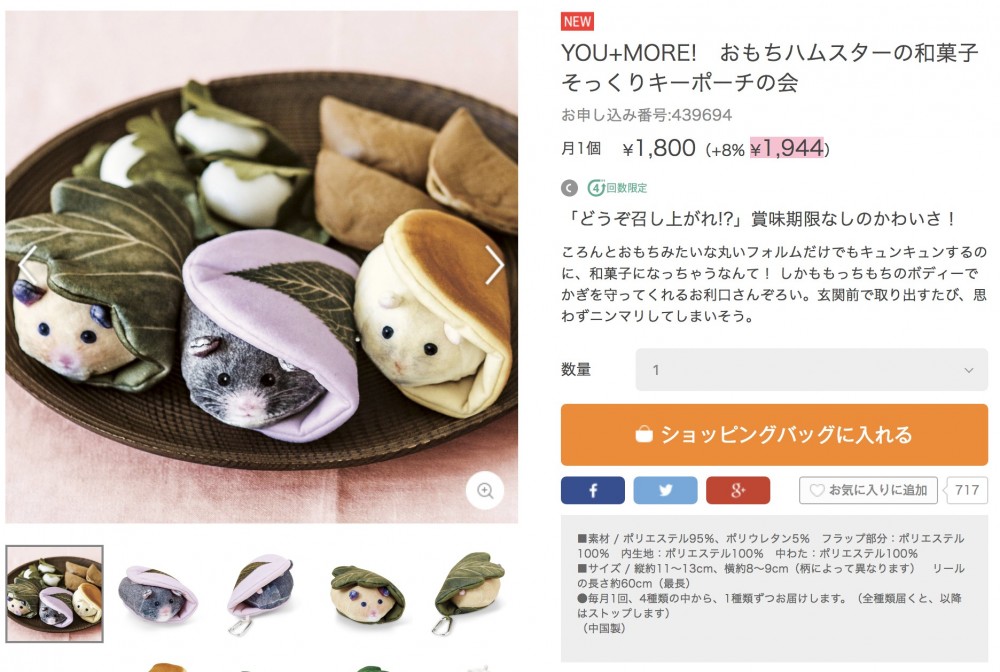Select first thumbnail of plate photo

point(54,594)
